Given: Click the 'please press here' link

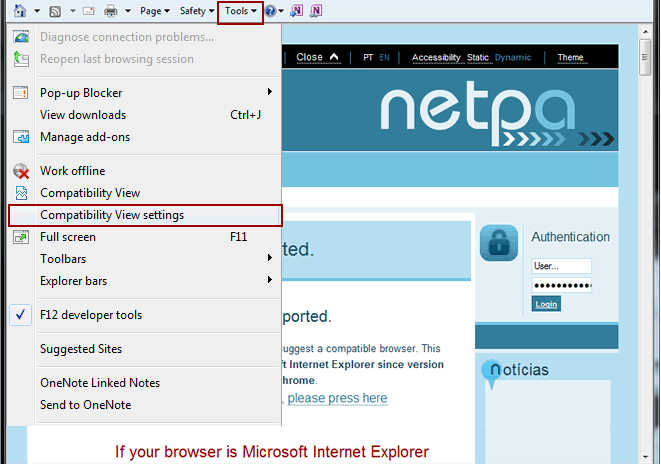Looking at the screenshot, I should tap(337, 398).
